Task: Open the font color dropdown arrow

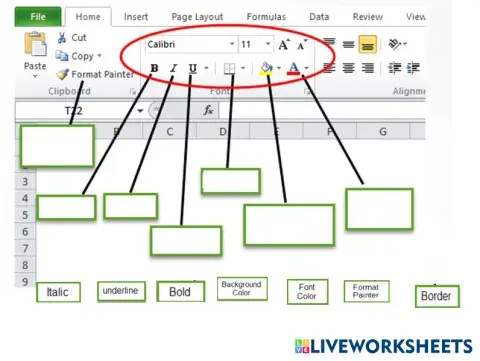Action: pos(306,68)
